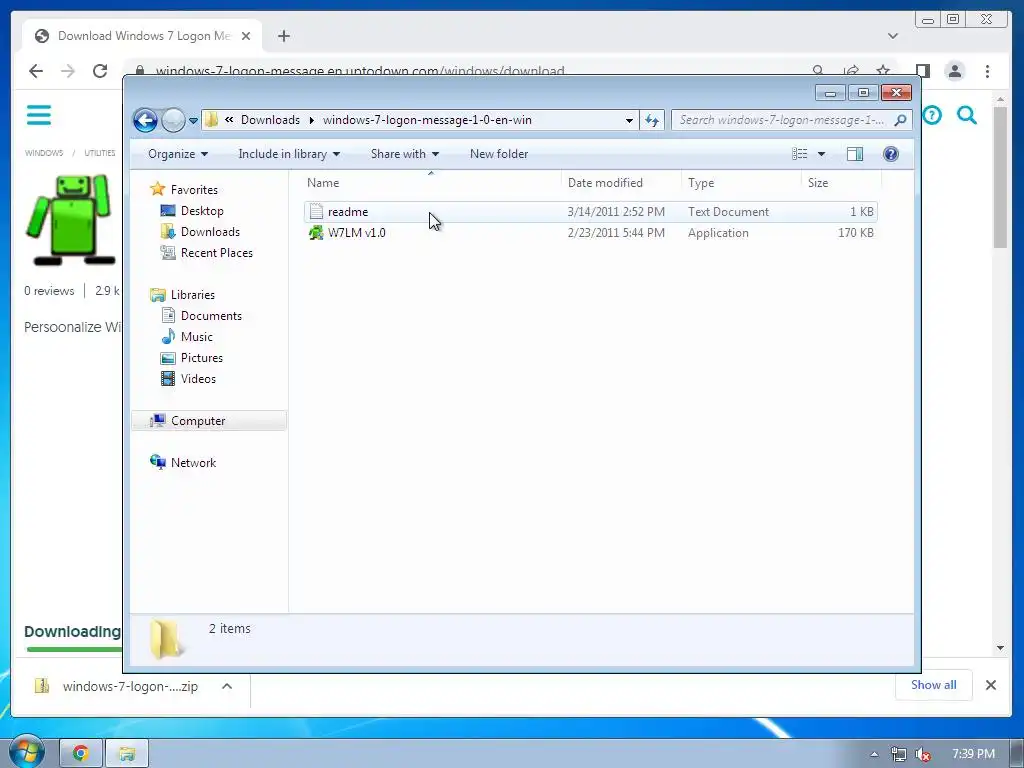
Task: Show the preview pane
Action: point(855,154)
